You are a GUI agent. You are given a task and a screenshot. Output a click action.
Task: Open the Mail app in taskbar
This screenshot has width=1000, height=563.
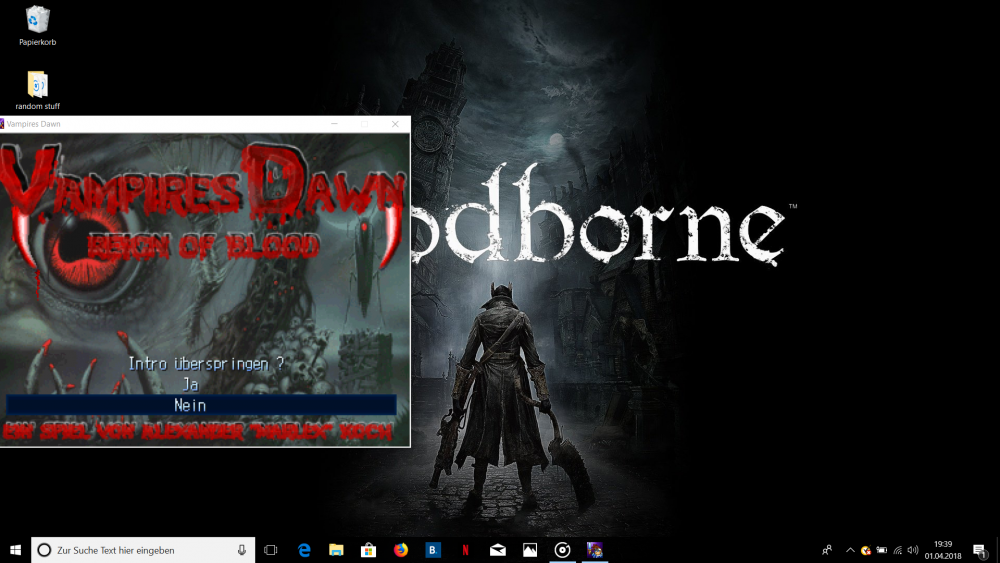click(x=497, y=550)
